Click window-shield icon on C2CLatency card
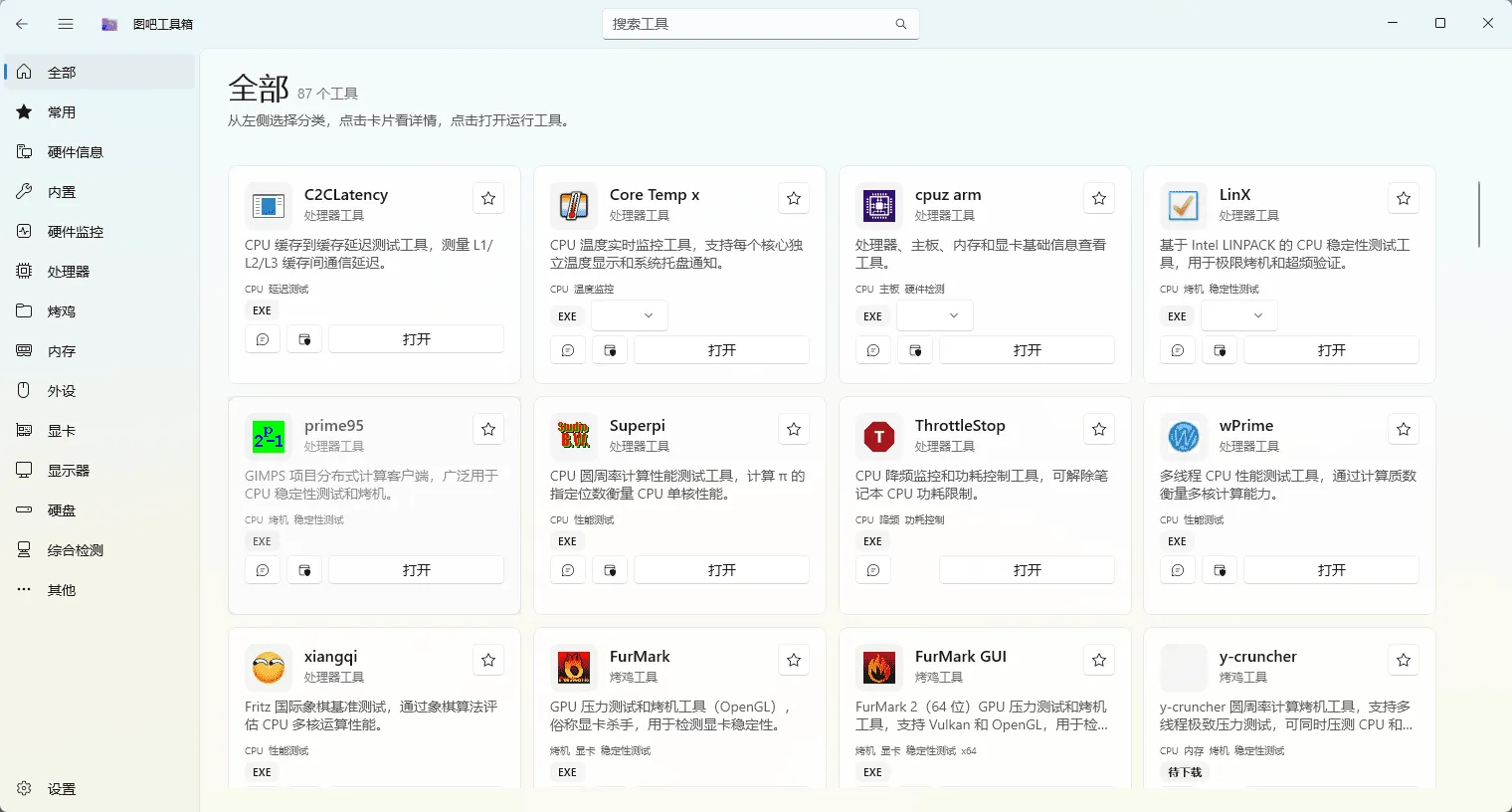 tap(304, 339)
